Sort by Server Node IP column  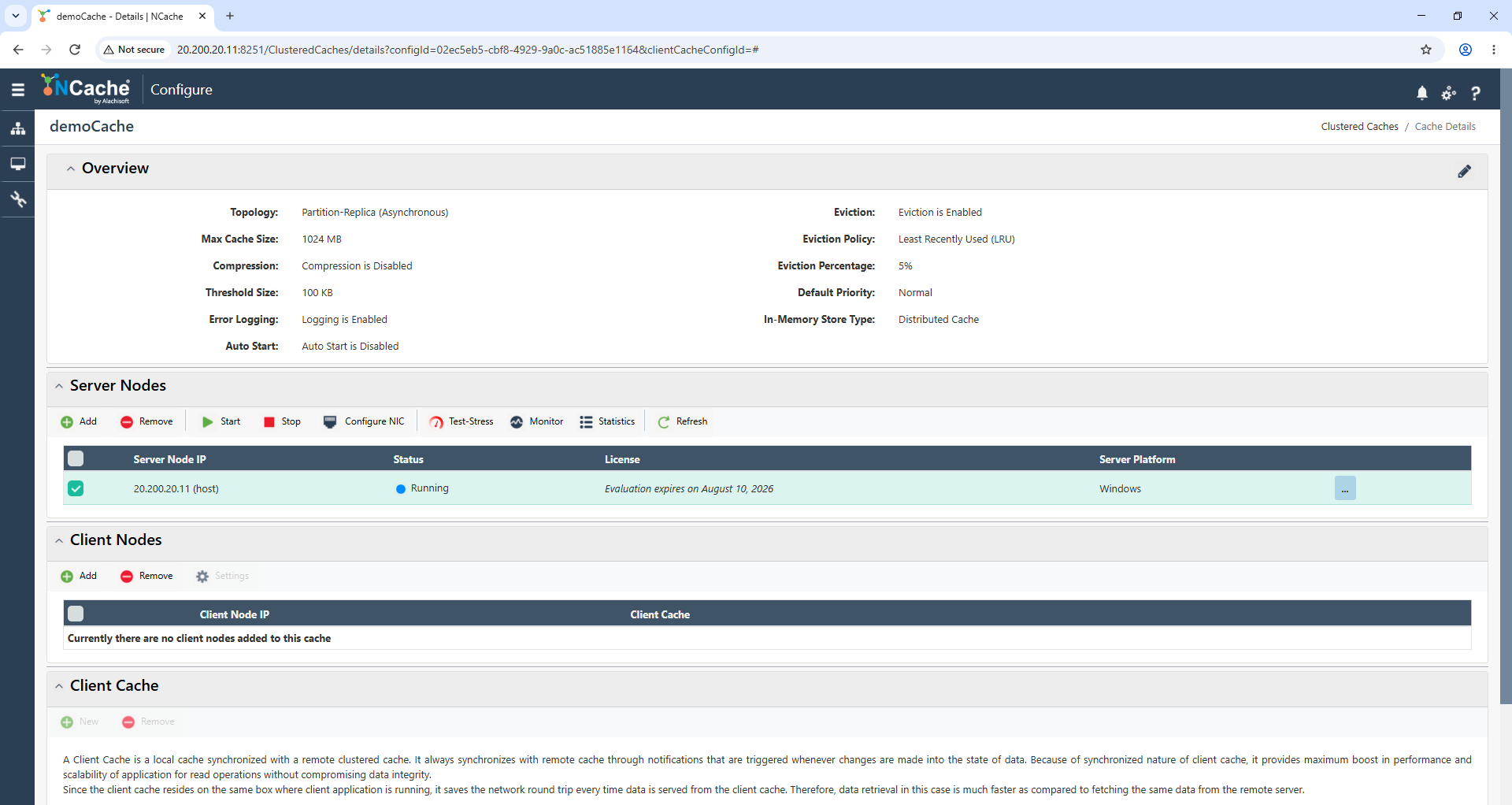[x=169, y=459]
